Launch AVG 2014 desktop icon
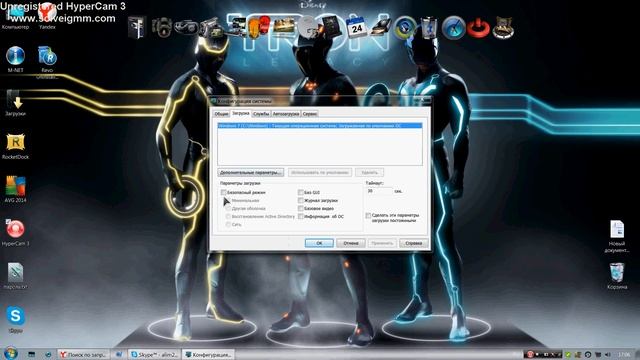 point(16,189)
